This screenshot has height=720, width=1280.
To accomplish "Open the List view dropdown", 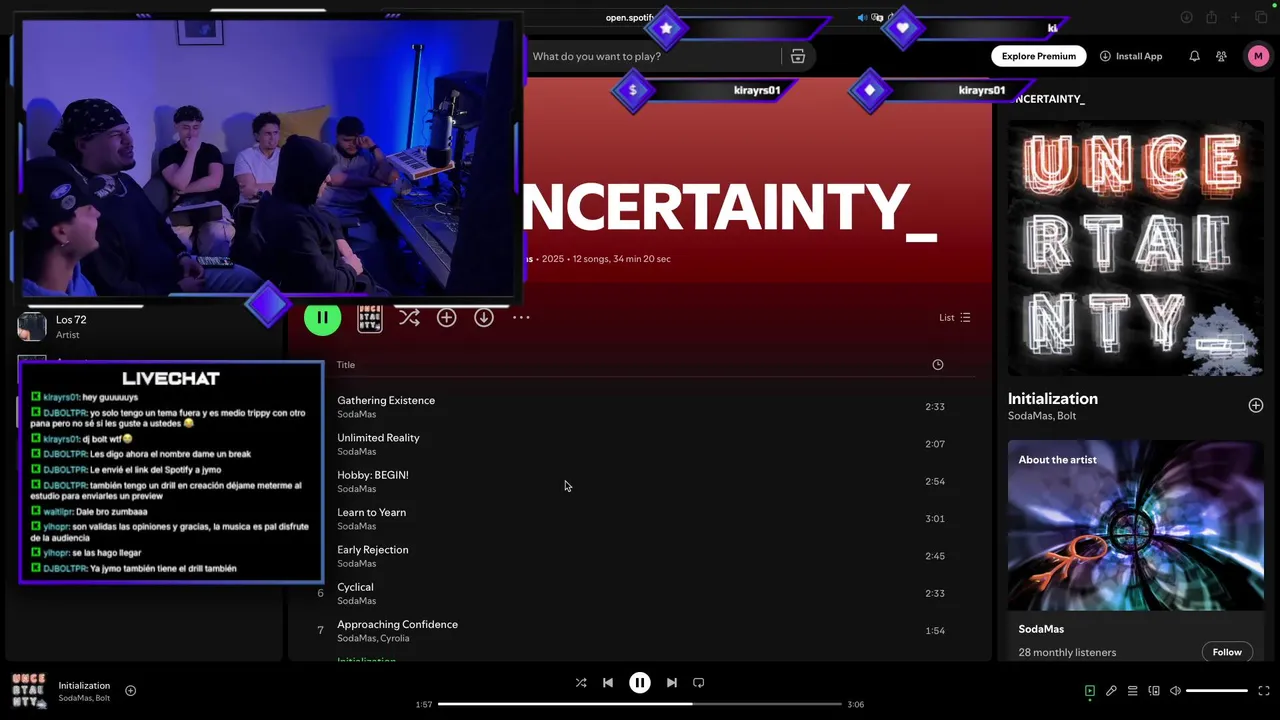I will [x=954, y=317].
